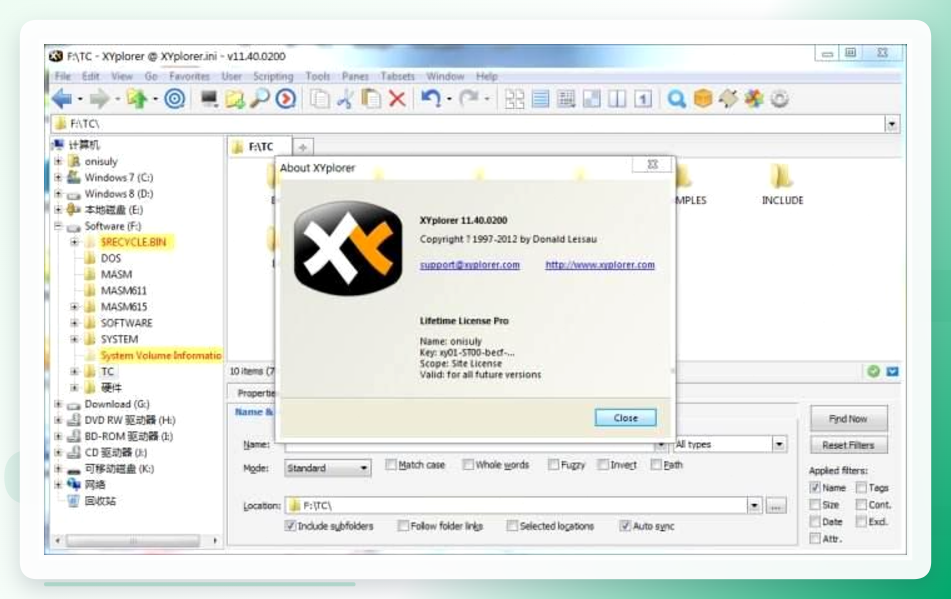Collapse the Software (F:) tree node
The width and height of the screenshot is (951, 599).
[58, 226]
